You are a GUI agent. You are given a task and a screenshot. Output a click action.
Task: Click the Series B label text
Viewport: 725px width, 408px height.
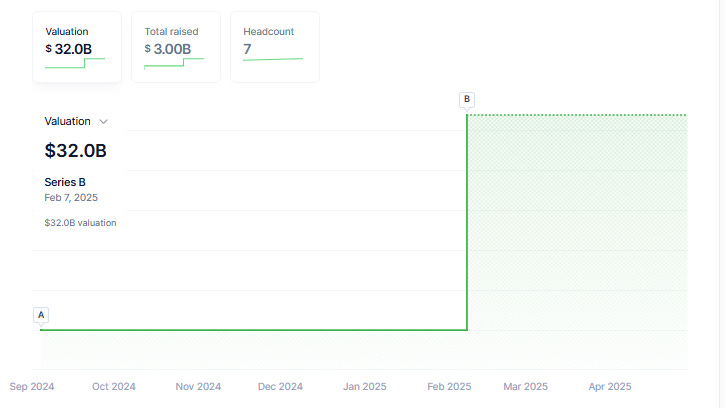coord(65,182)
